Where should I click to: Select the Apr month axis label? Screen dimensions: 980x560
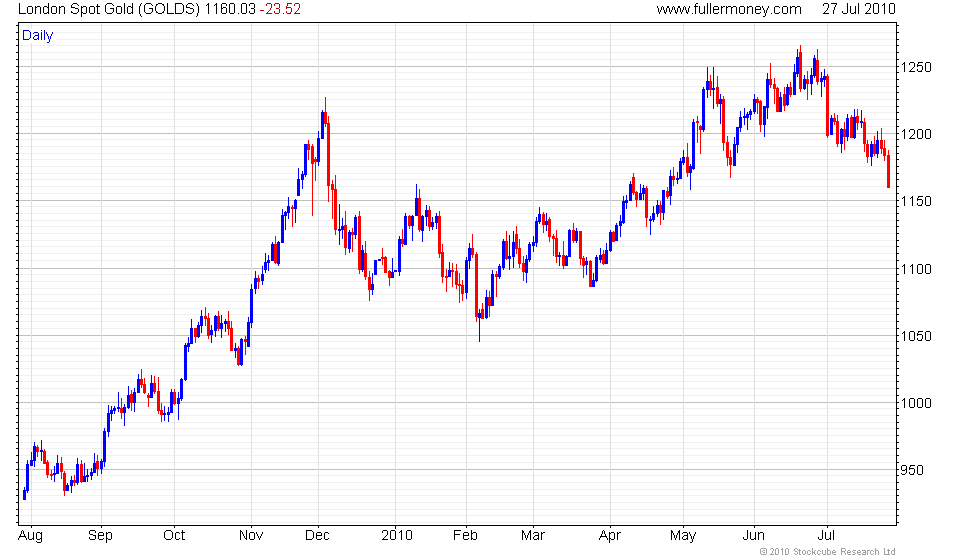click(x=609, y=536)
